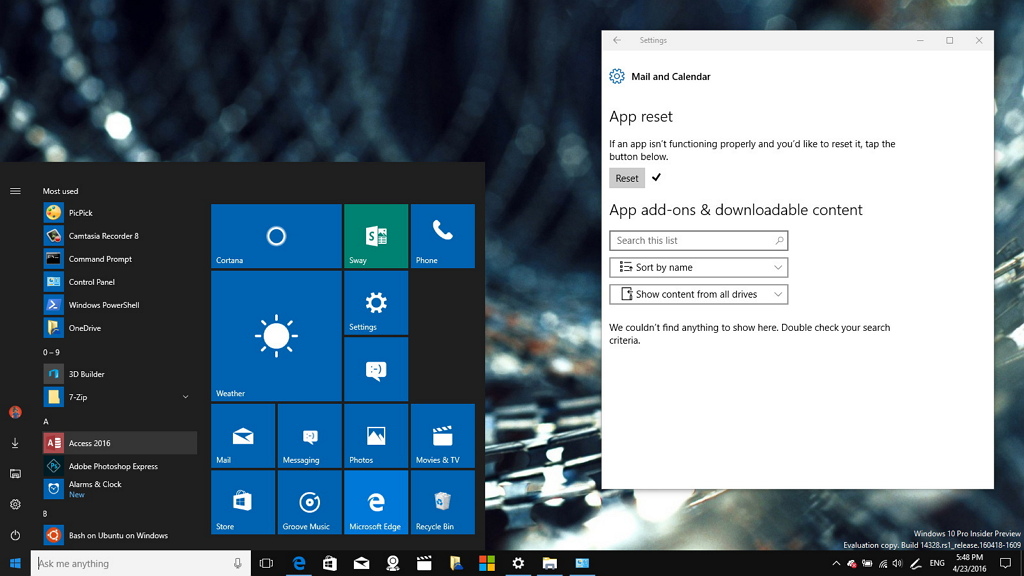Open Edge from the taskbar
The width and height of the screenshot is (1024, 576).
click(x=298, y=563)
